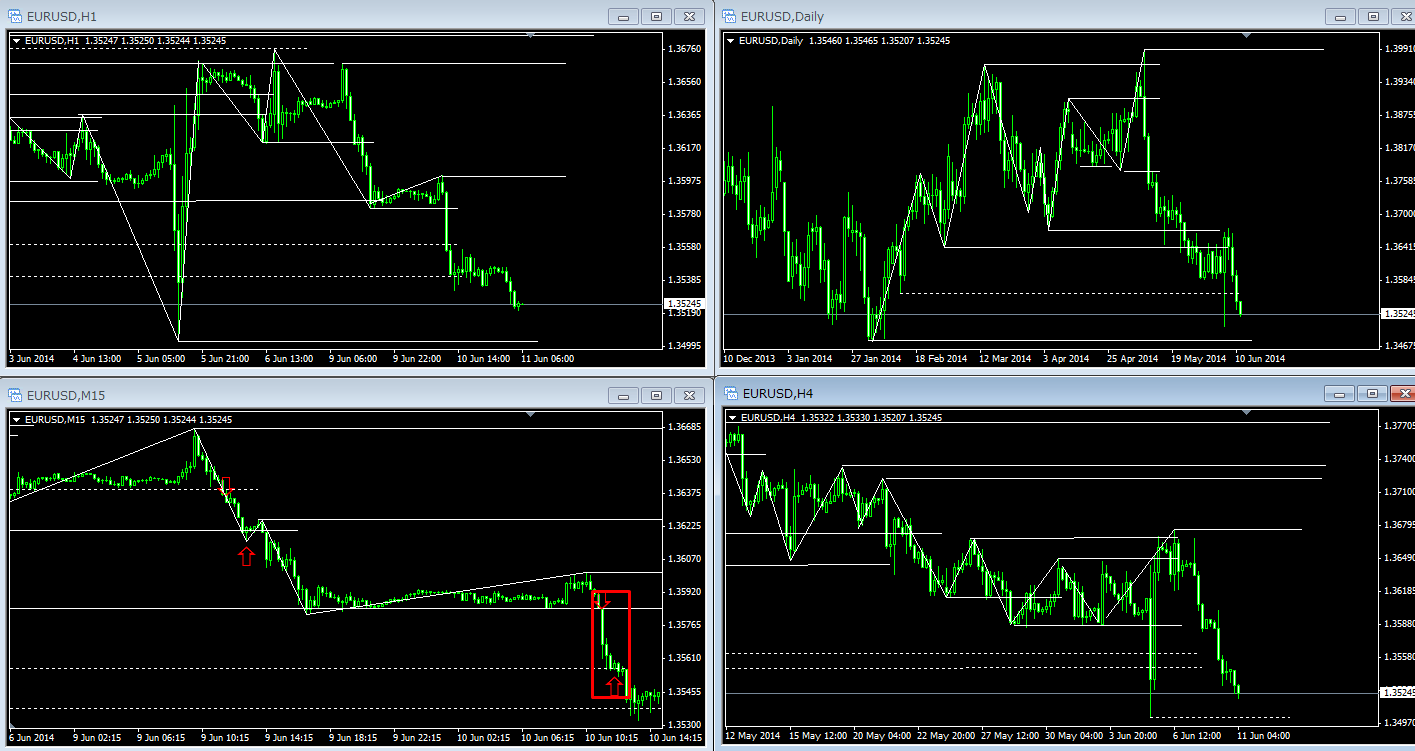This screenshot has width=1415, height=751.
Task: Click the EURUSD,Daily window title icon
Action: [729, 16]
